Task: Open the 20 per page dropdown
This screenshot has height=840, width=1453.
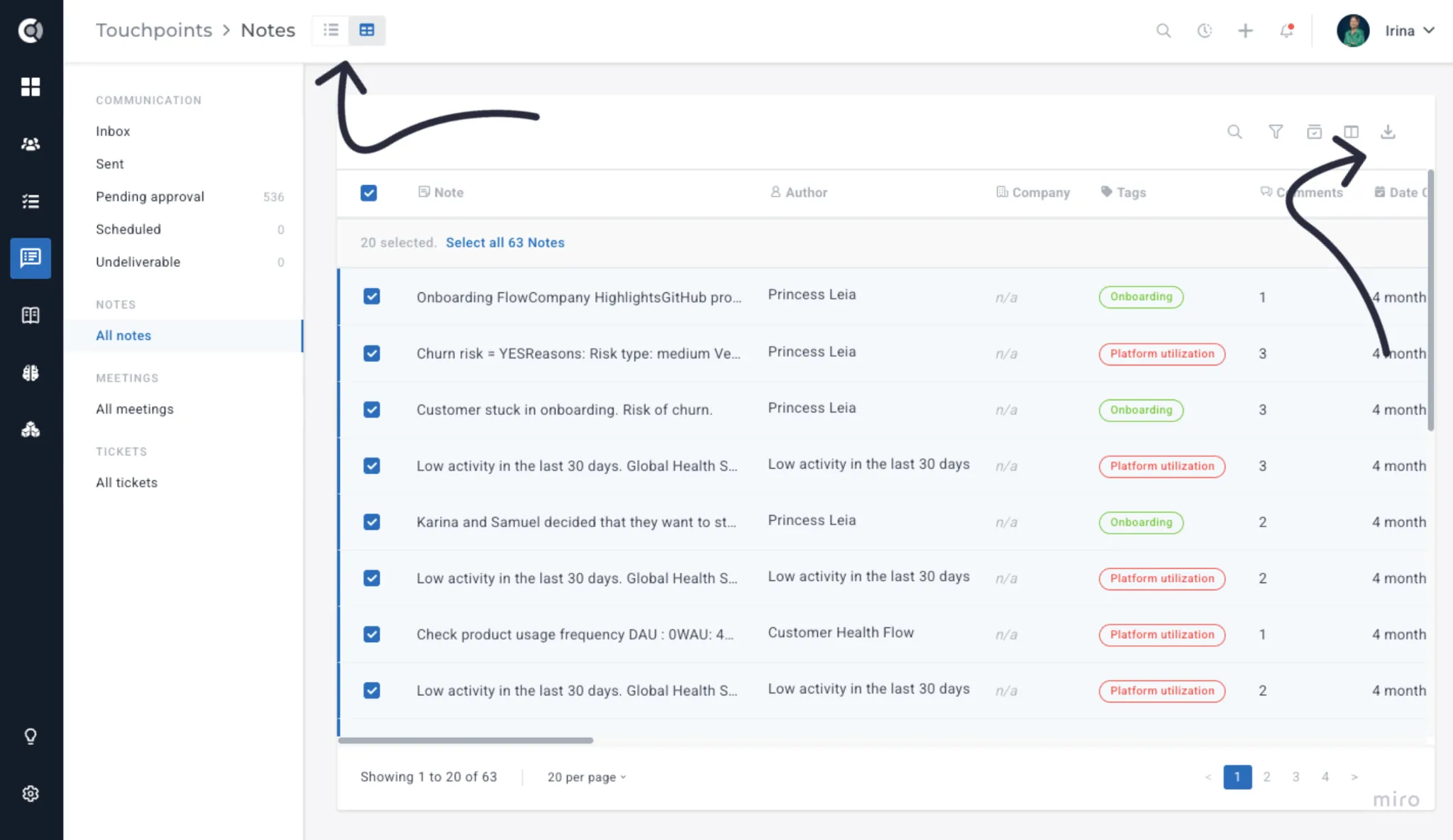Action: (587, 777)
